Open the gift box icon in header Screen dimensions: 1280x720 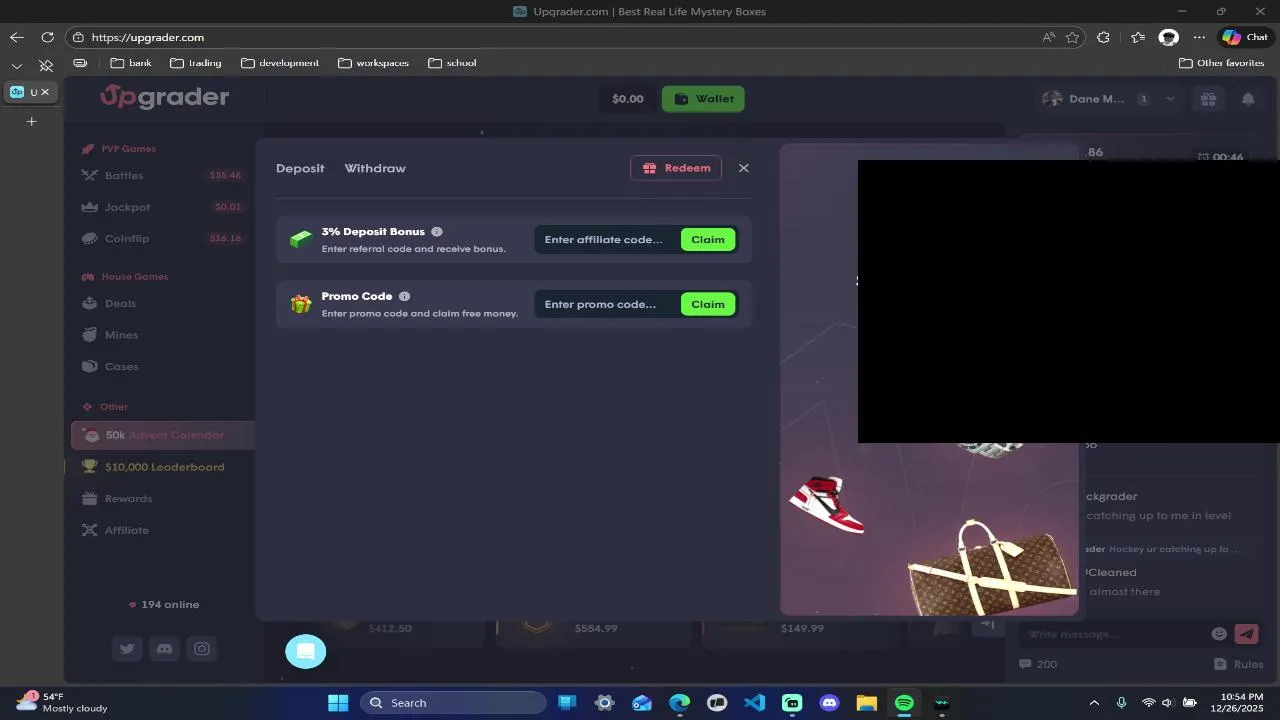point(1208,99)
